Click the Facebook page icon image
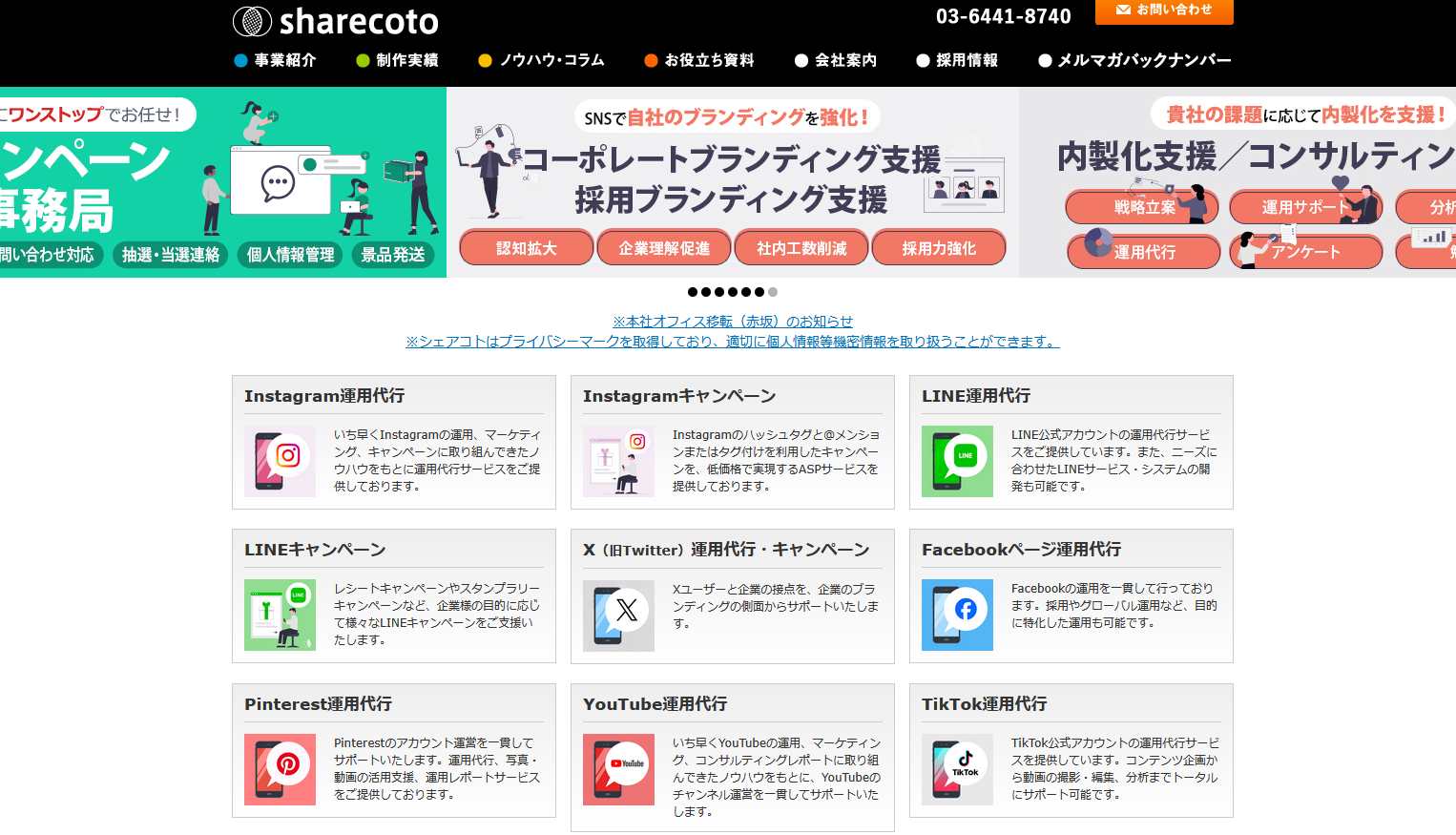The image size is (1456, 835). coord(957,616)
